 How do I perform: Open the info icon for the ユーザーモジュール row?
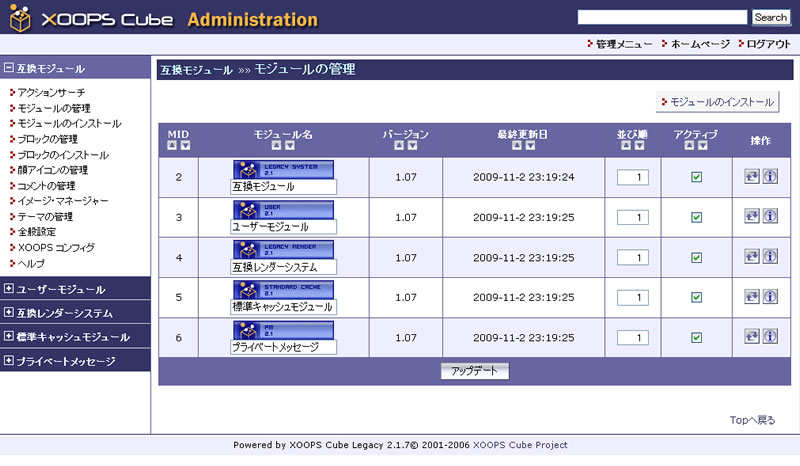[770, 217]
